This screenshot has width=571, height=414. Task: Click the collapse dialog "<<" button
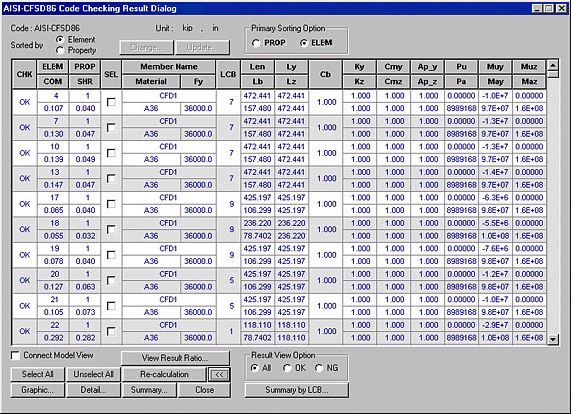point(219,374)
